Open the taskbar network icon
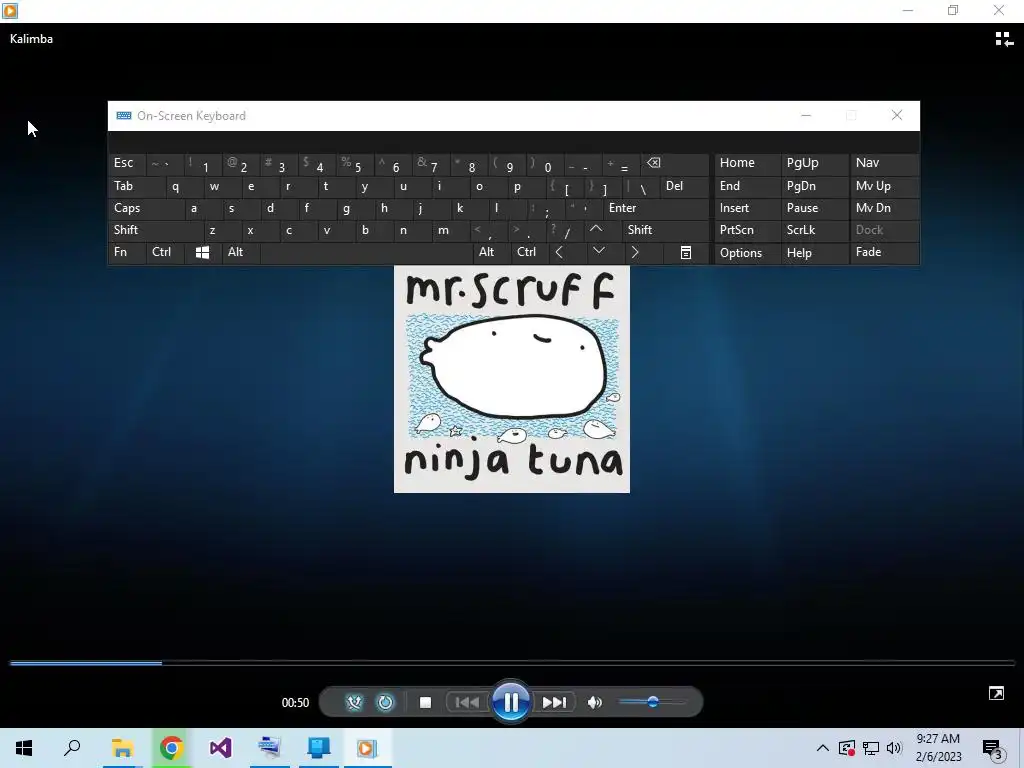The height and width of the screenshot is (768, 1024). [x=871, y=748]
